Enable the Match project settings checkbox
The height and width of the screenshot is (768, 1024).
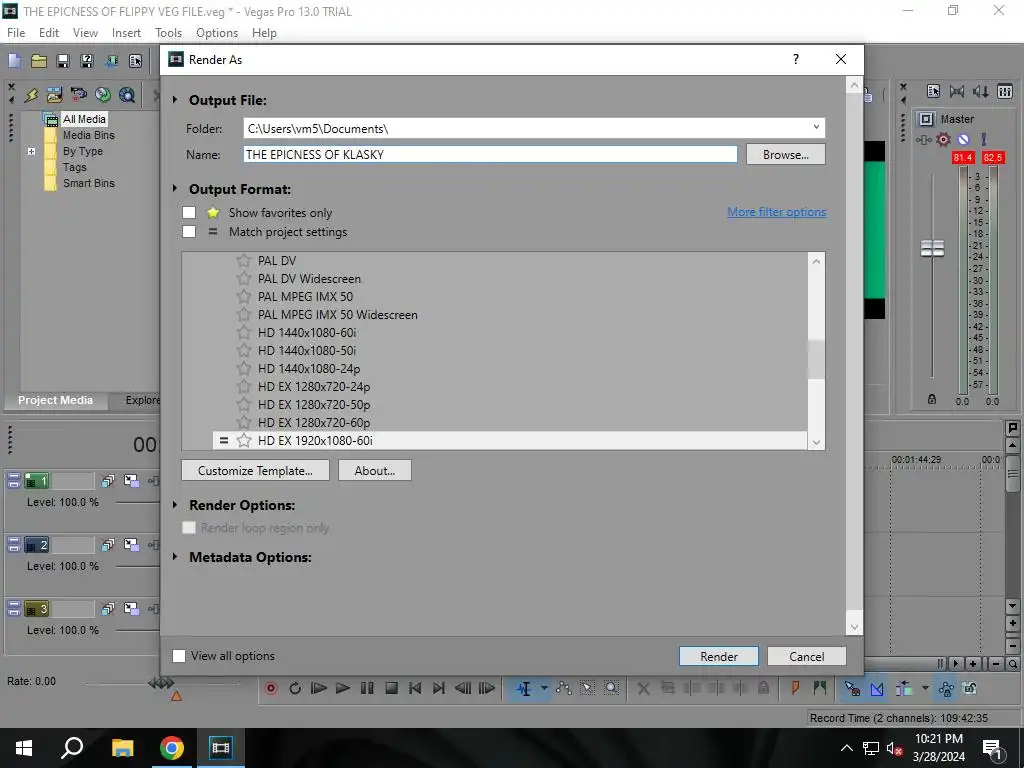tap(189, 231)
